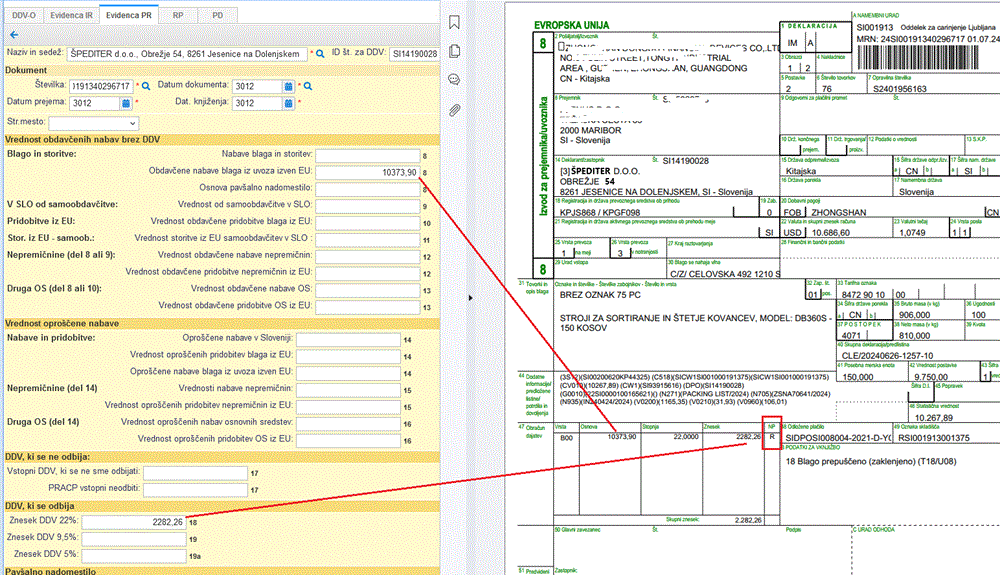Click the Znesek DDV 5% field
Image resolution: width=1000 pixels, height=575 pixels.
(x=134, y=555)
